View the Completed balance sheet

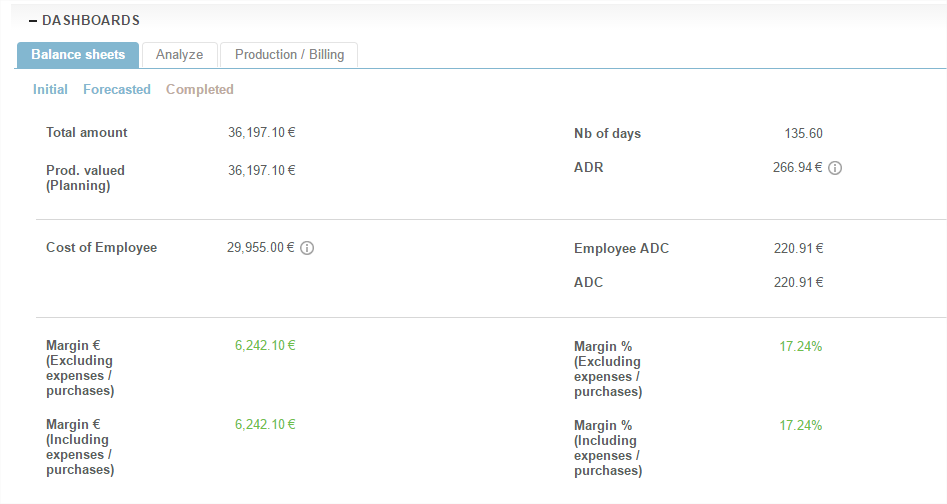click(x=200, y=90)
